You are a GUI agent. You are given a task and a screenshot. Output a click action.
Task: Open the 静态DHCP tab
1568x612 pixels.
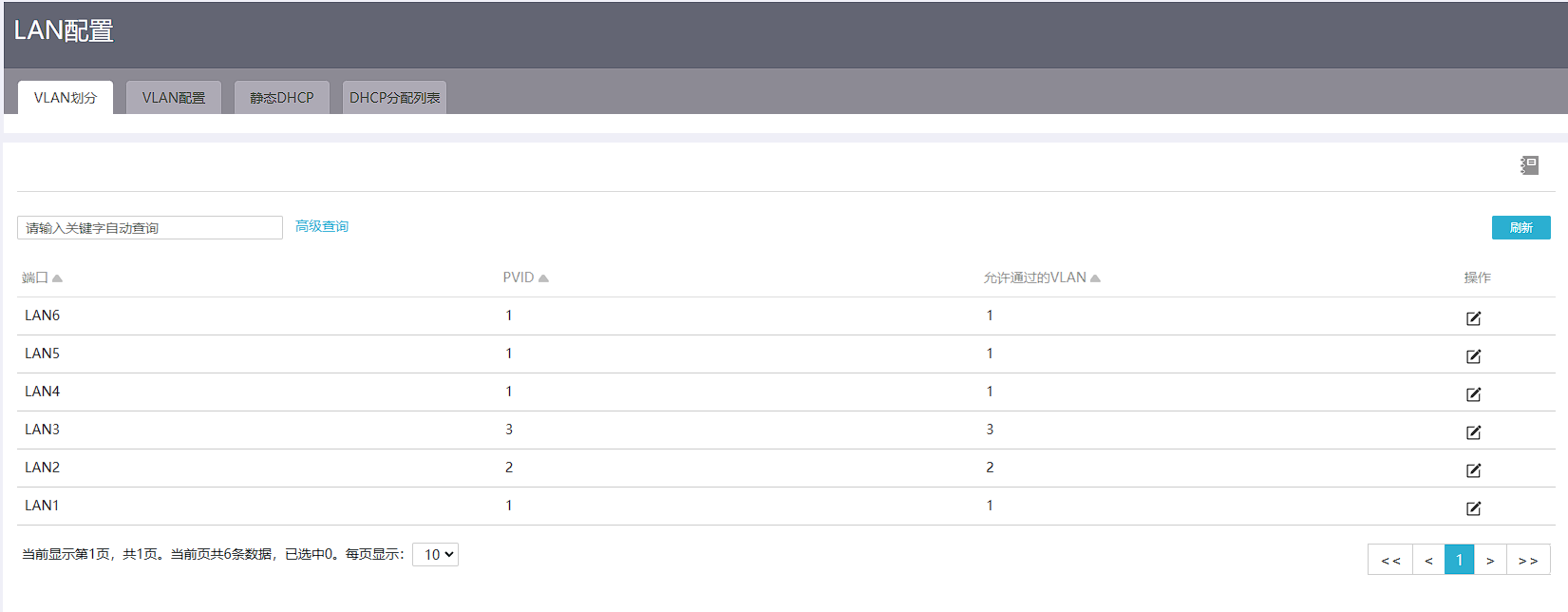pyautogui.click(x=282, y=98)
